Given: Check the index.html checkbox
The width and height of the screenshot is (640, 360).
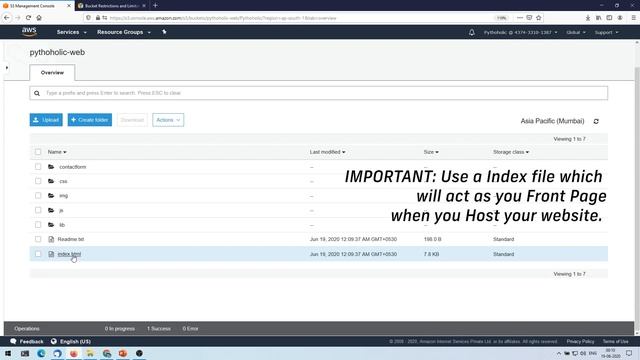Looking at the screenshot, I should (38, 254).
